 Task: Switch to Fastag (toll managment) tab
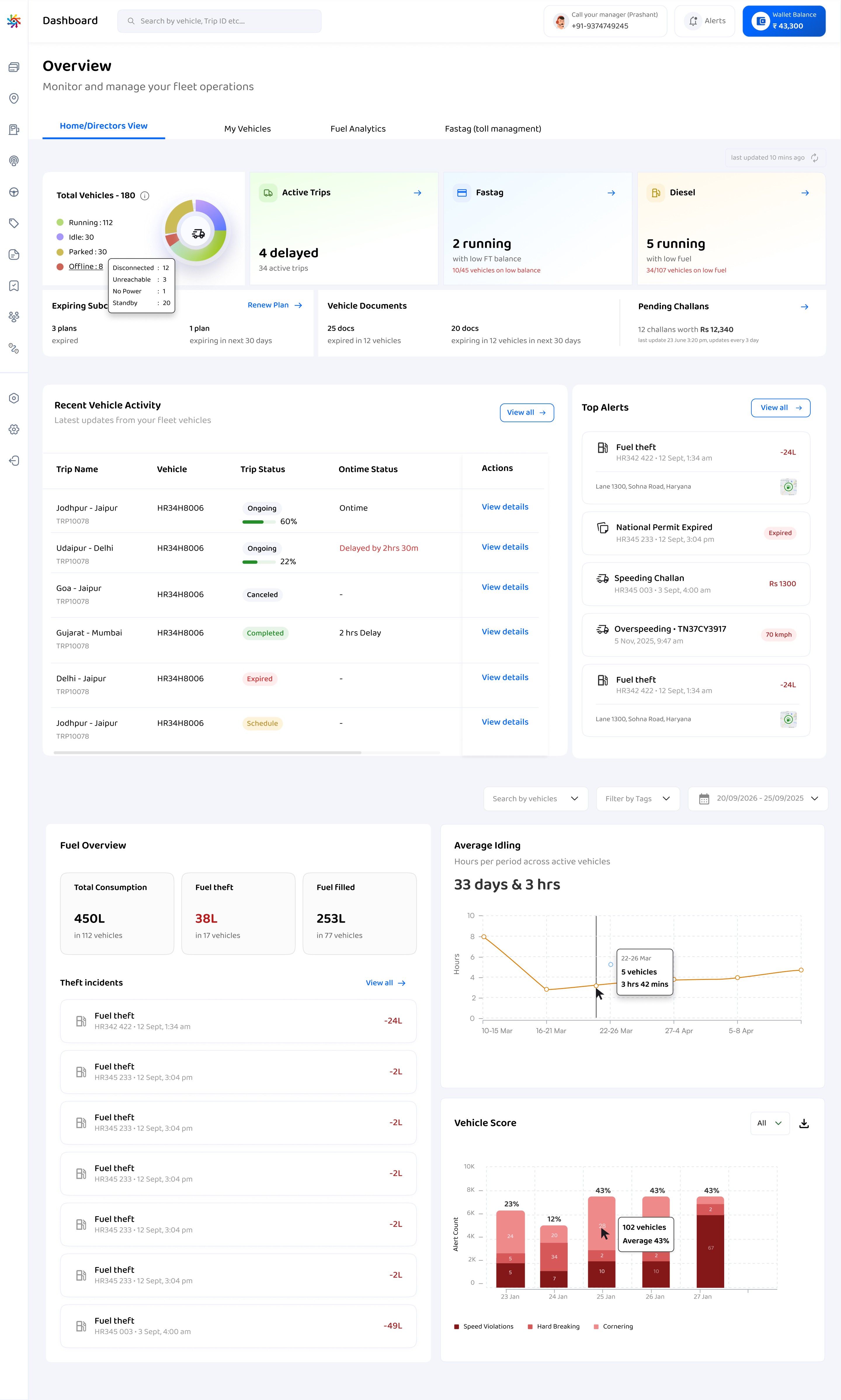(x=493, y=129)
